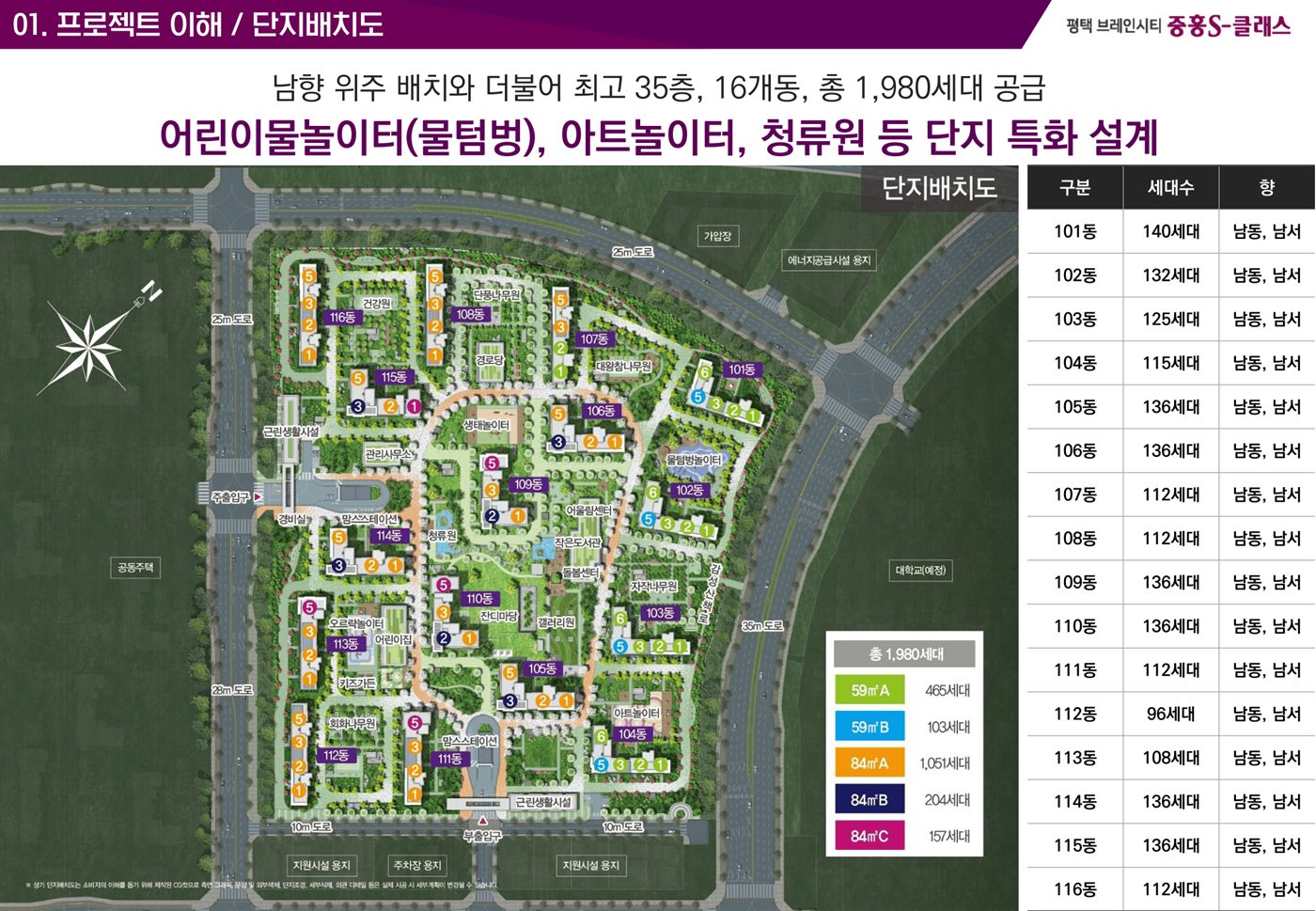
Task: Click the 회화나무원 label
Action: pyautogui.click(x=352, y=723)
